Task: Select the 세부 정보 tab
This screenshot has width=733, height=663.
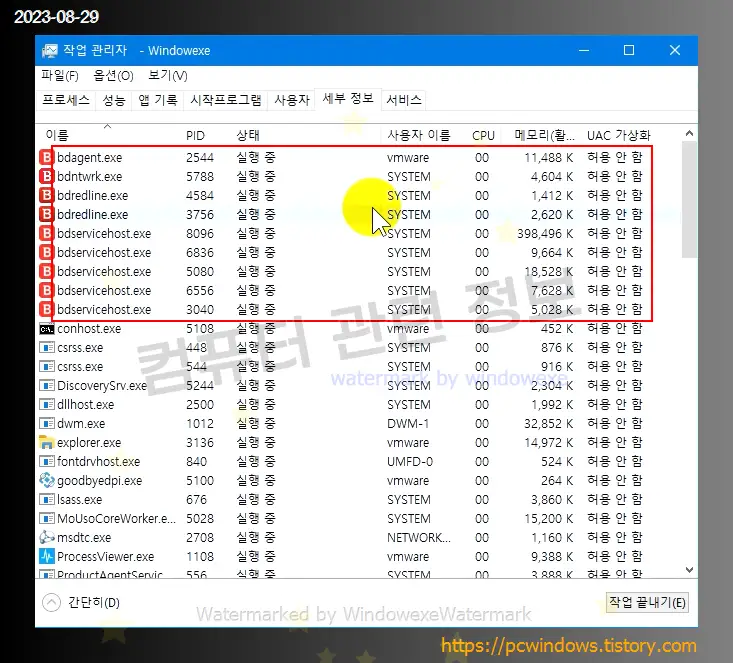Action: coord(348,99)
